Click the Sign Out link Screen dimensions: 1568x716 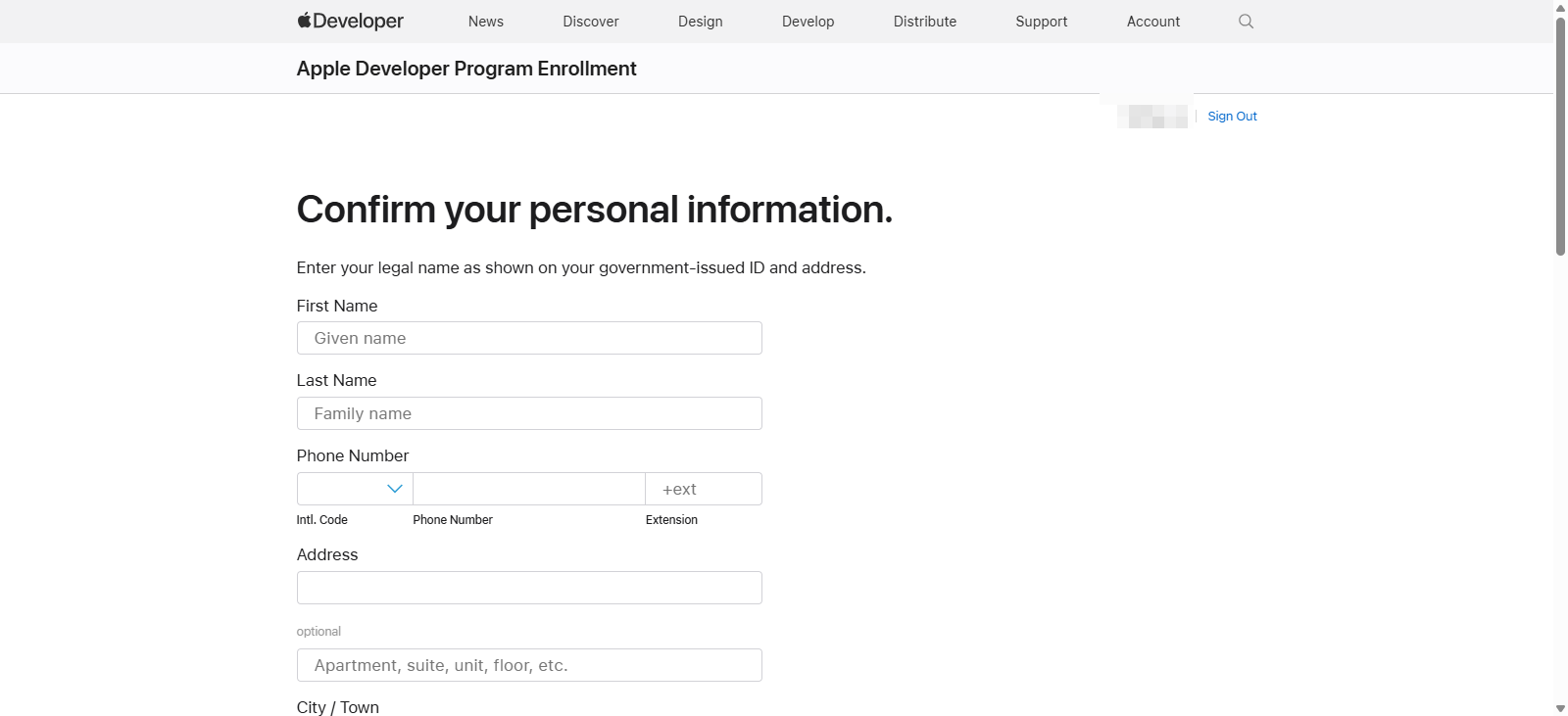click(x=1232, y=117)
